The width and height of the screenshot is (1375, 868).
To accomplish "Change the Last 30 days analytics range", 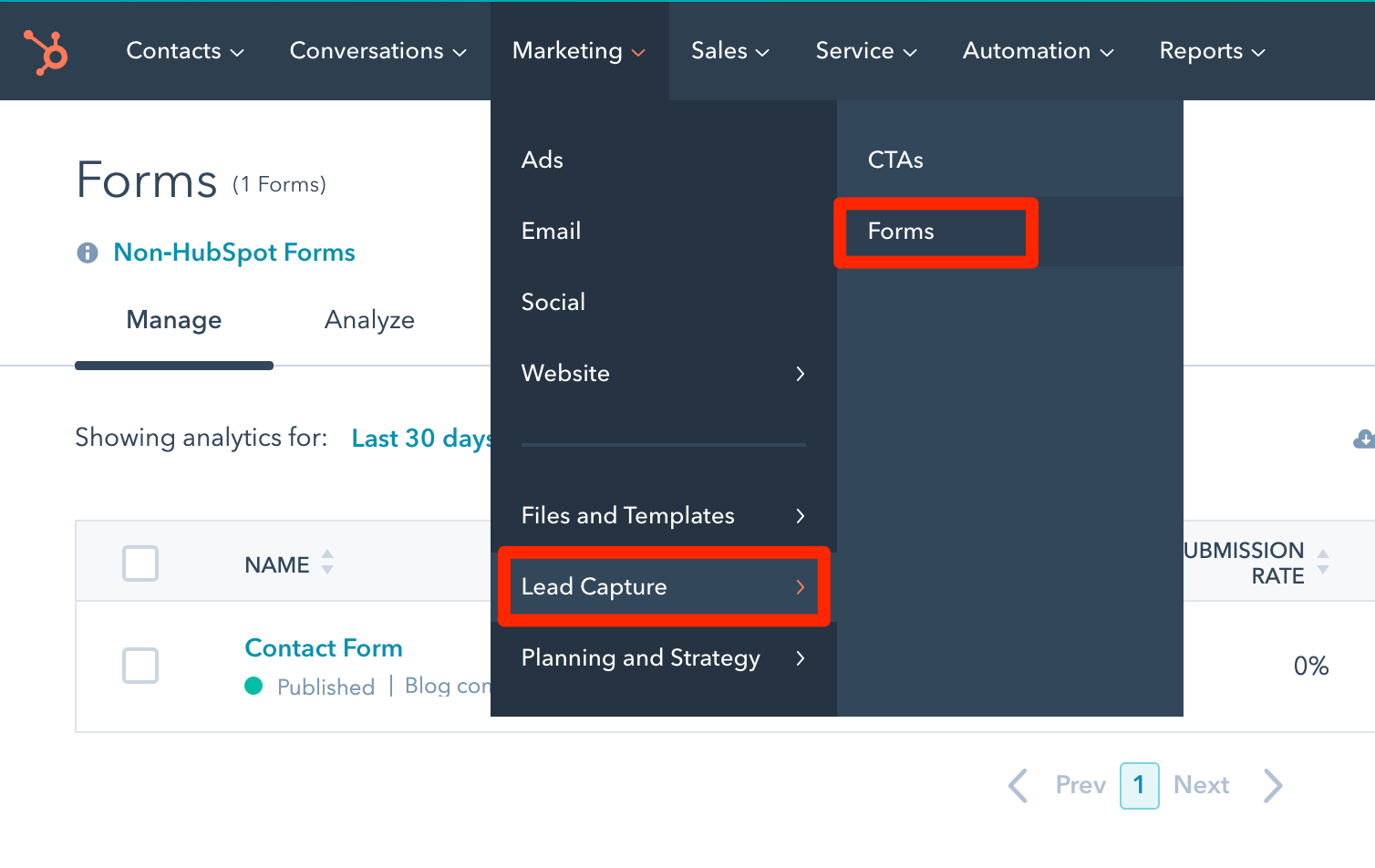I will pyautogui.click(x=421, y=439).
